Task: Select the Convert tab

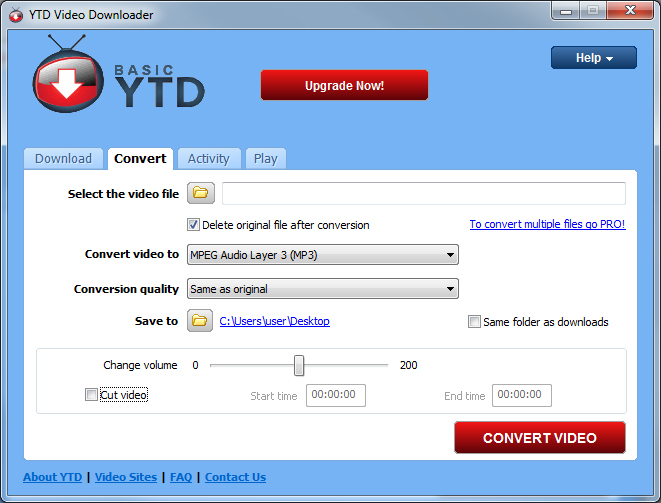Action: point(140,159)
